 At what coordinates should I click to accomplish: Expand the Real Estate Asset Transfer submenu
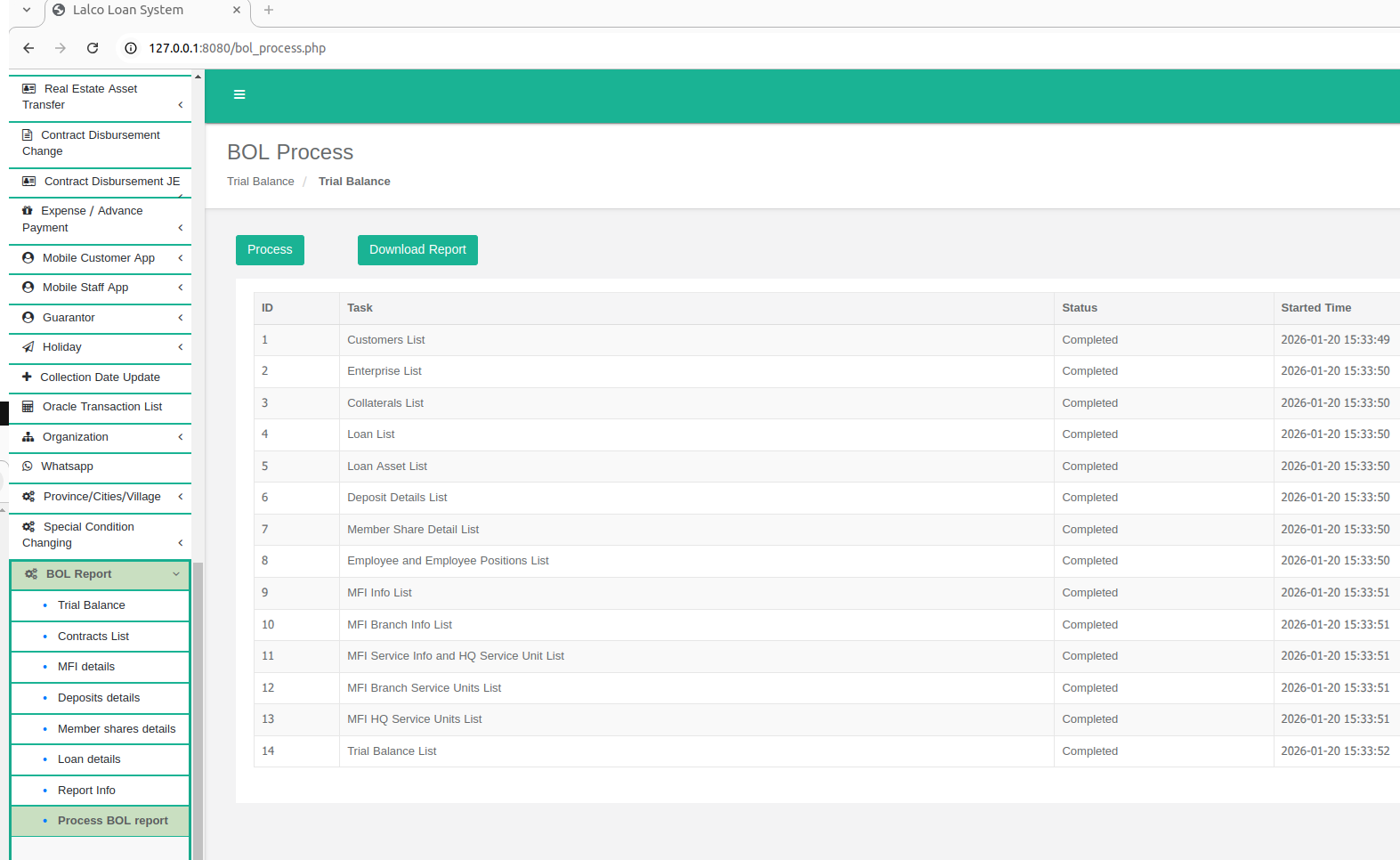[x=180, y=105]
